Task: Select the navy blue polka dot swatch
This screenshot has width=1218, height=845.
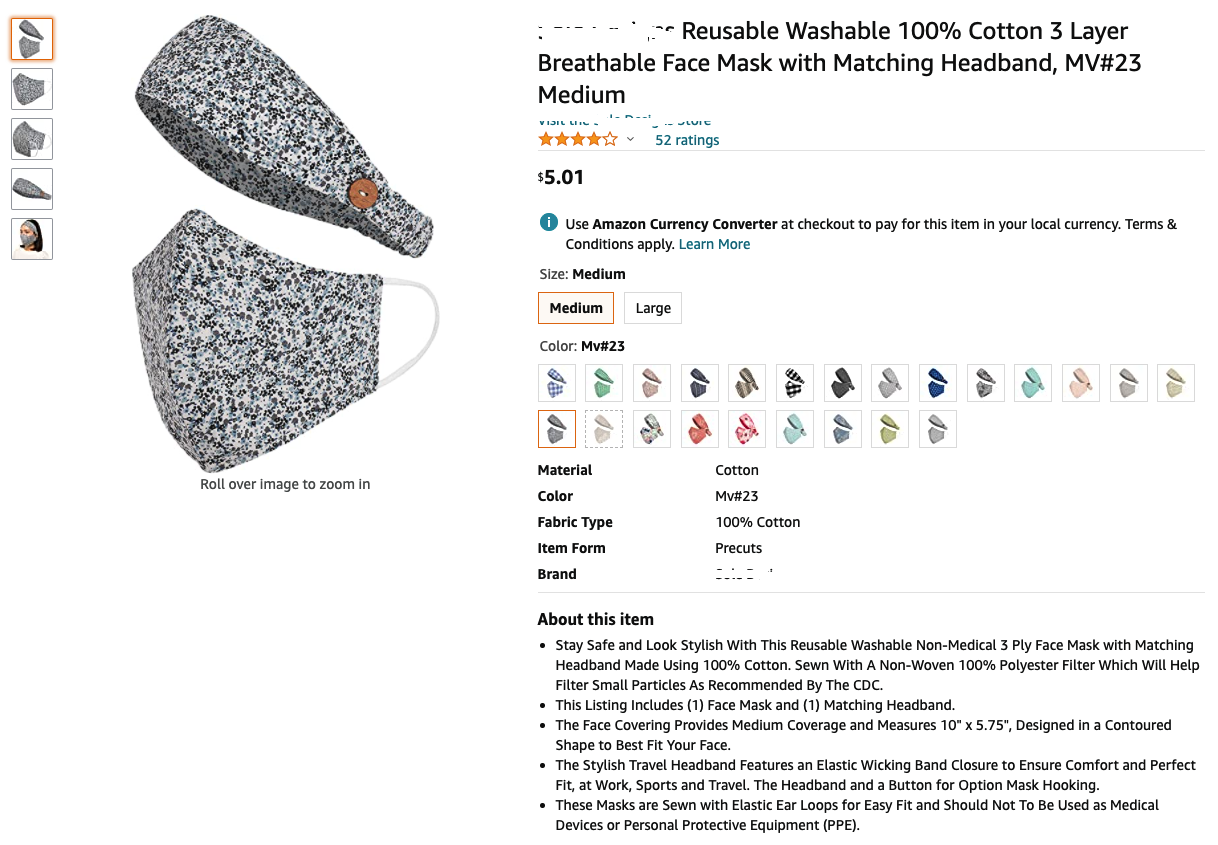Action: pos(938,383)
